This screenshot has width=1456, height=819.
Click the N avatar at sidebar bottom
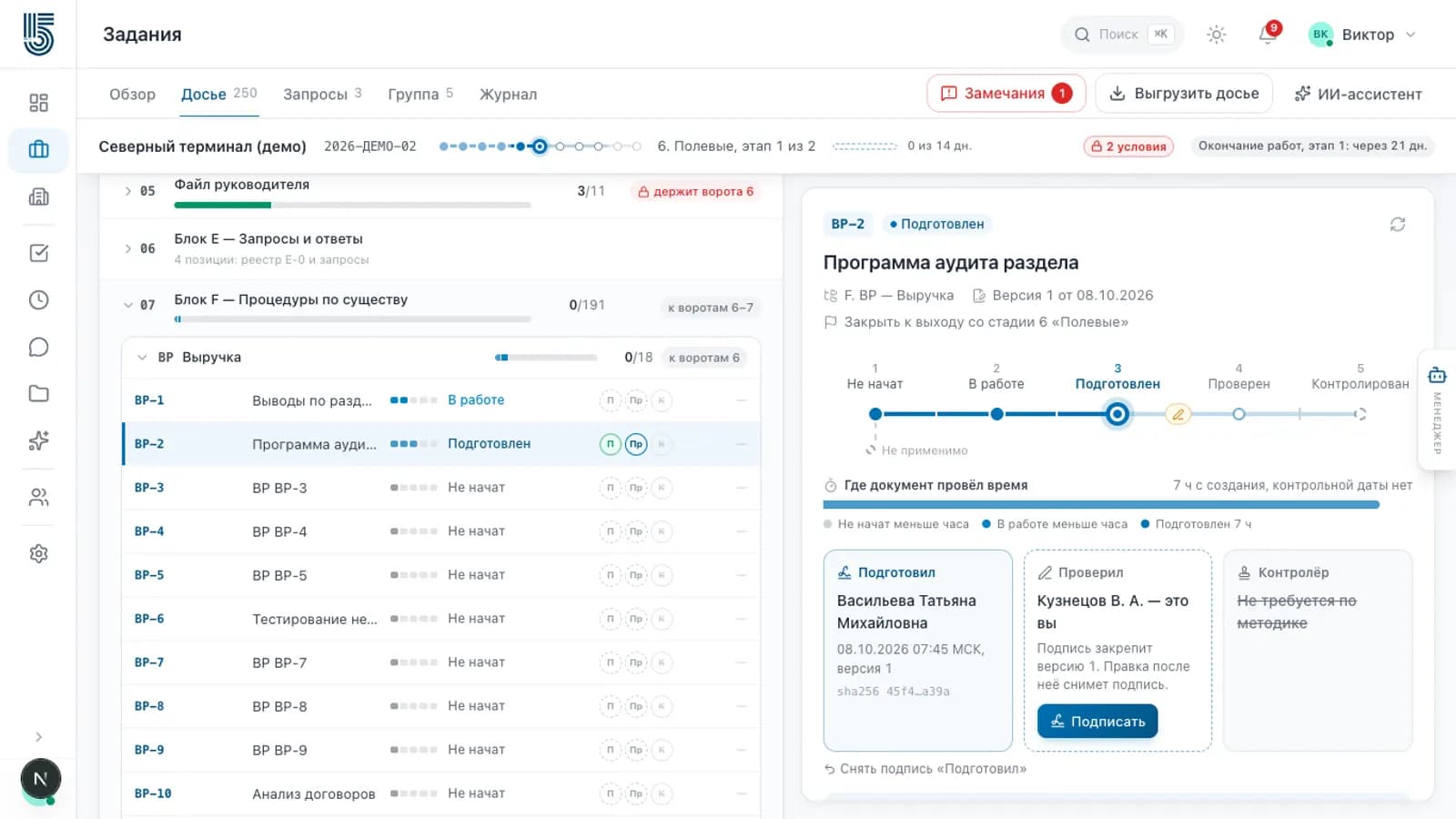(40, 779)
